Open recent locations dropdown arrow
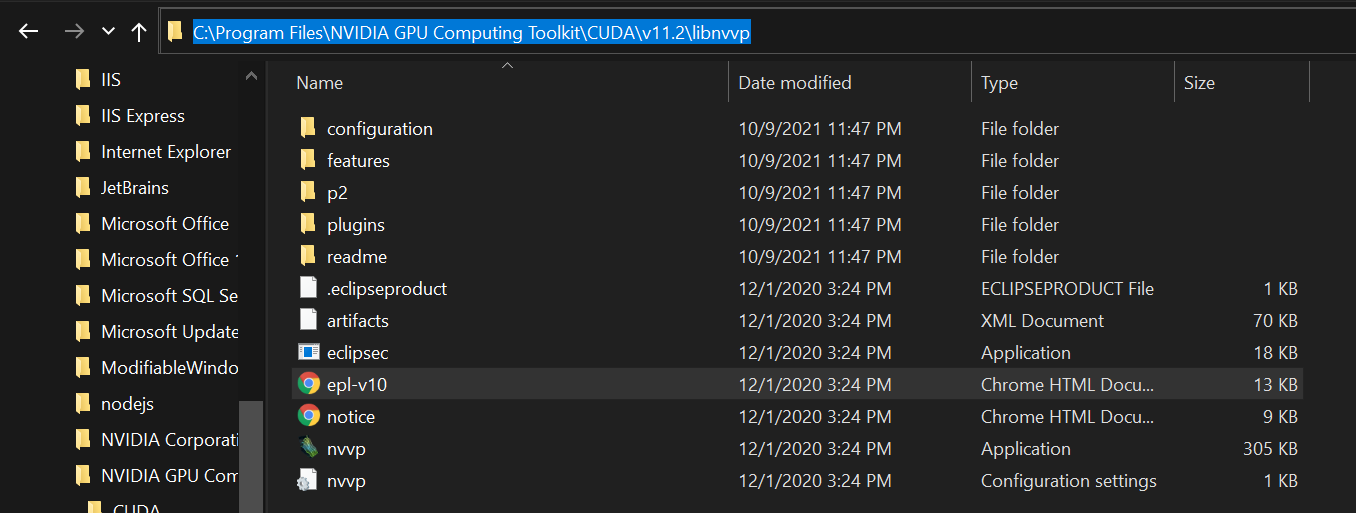The image size is (1356, 513). [x=108, y=32]
